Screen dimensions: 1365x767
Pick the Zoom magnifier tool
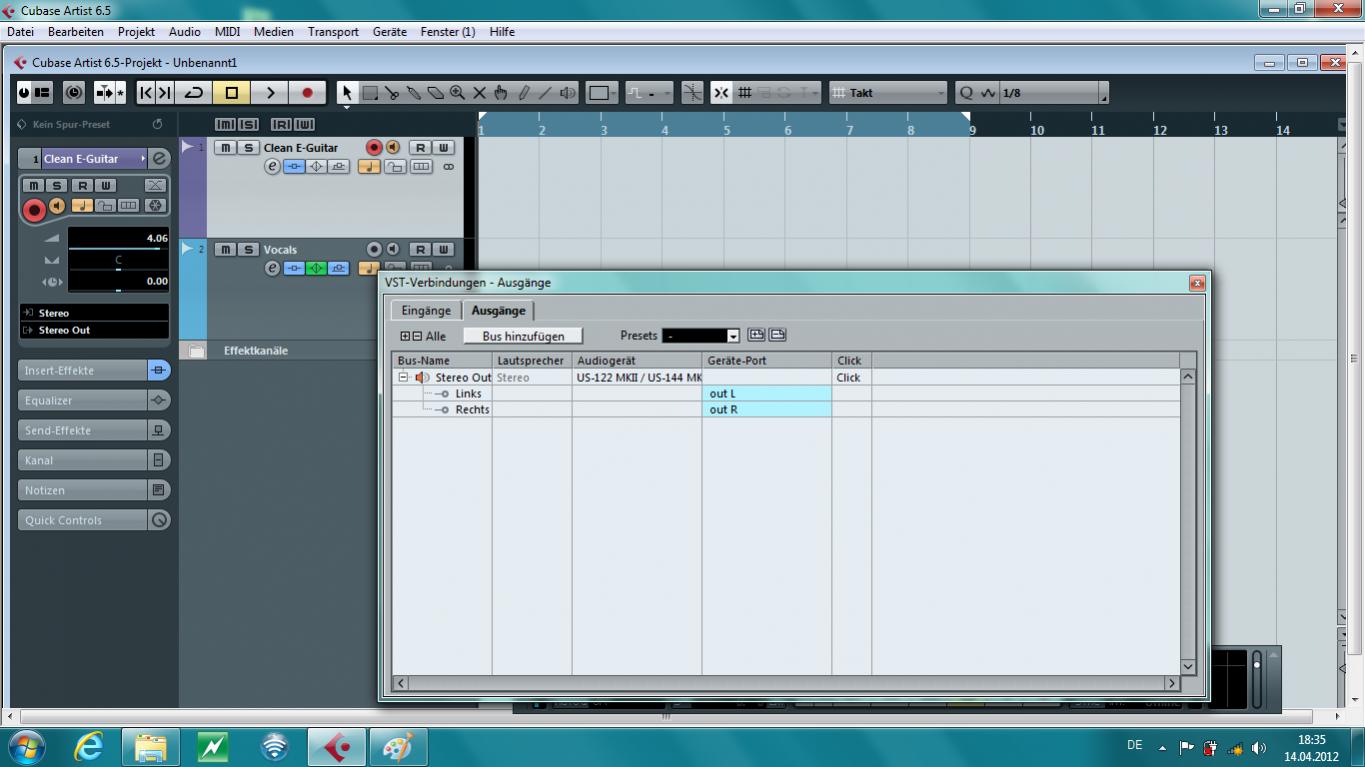tap(457, 93)
